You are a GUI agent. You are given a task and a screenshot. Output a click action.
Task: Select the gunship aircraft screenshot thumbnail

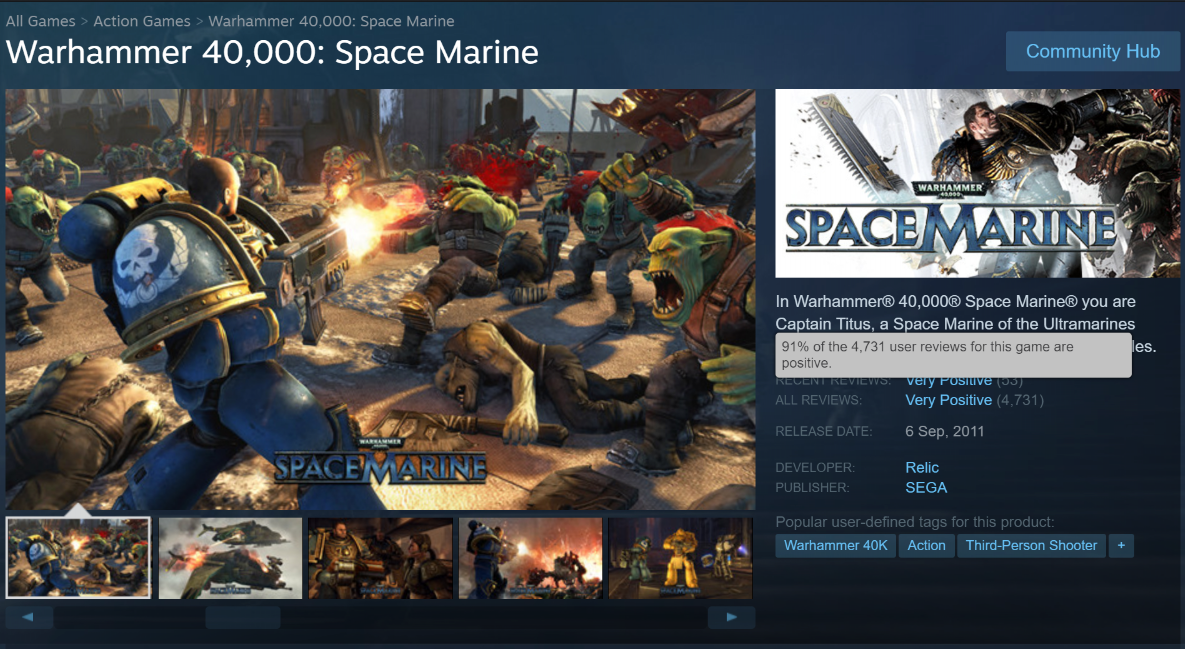pos(231,558)
